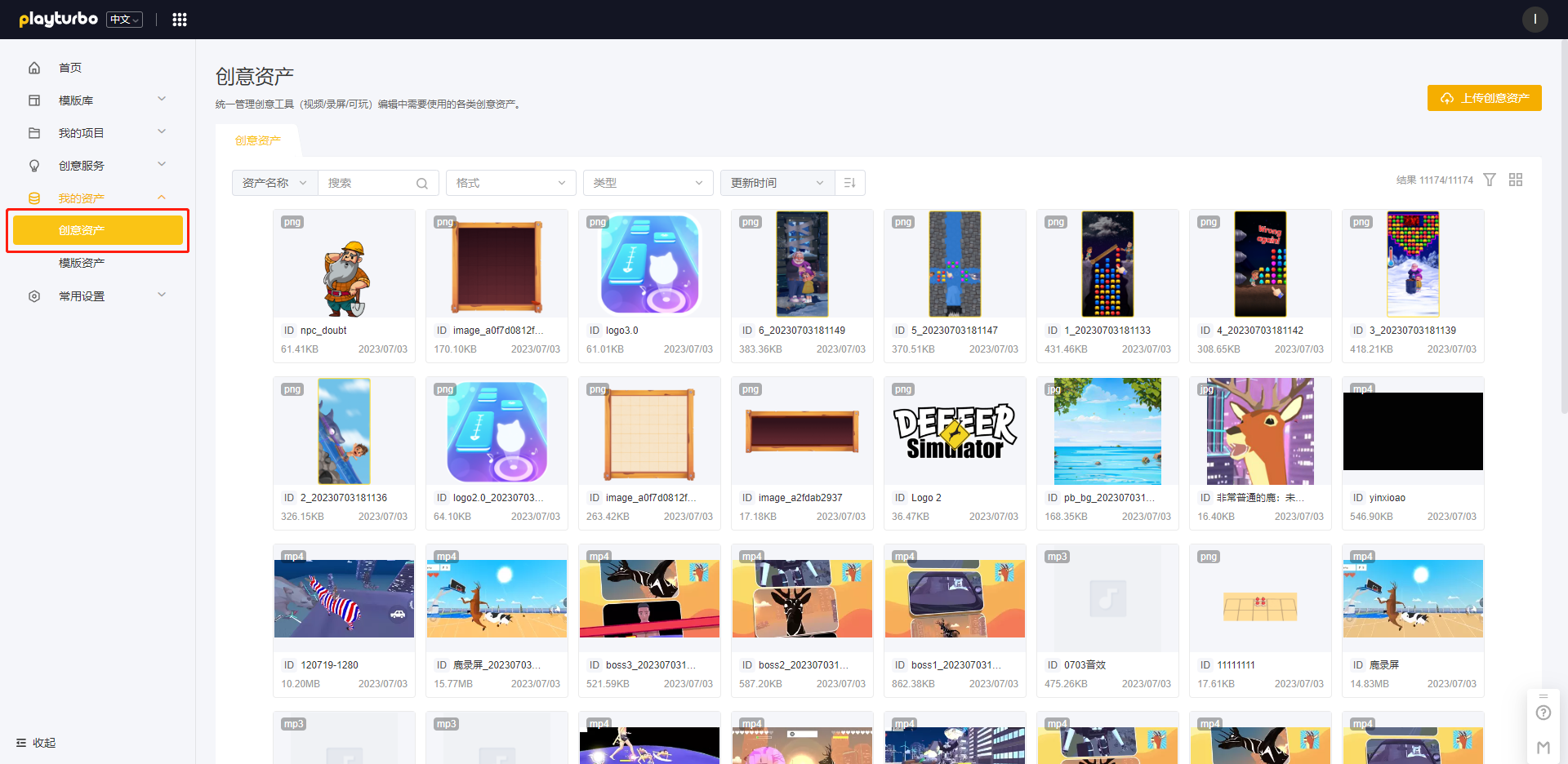Screen dimensions: 1568x764
Task: Click the user avatar icon
Action: [1535, 20]
